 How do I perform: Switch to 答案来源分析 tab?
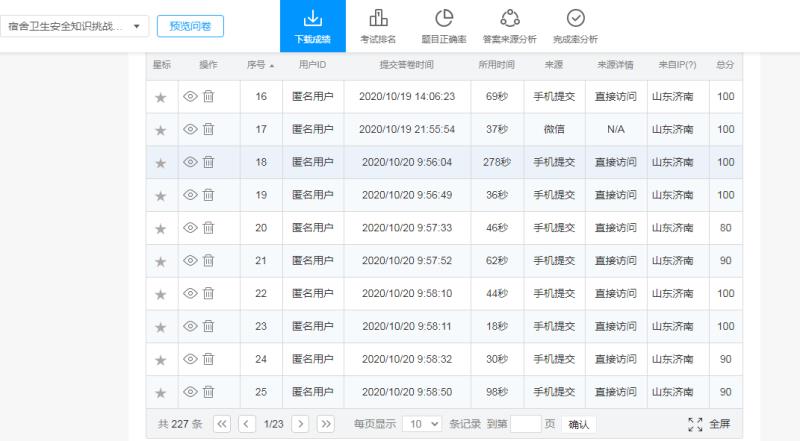[x=510, y=26]
